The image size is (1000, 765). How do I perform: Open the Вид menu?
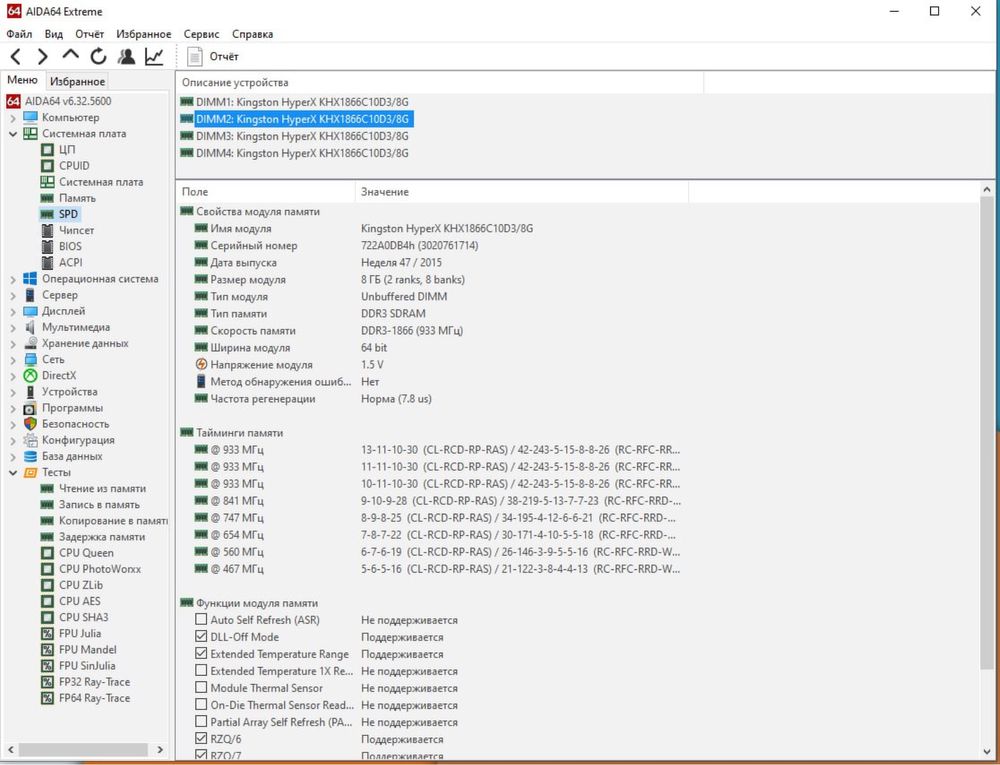[x=54, y=34]
